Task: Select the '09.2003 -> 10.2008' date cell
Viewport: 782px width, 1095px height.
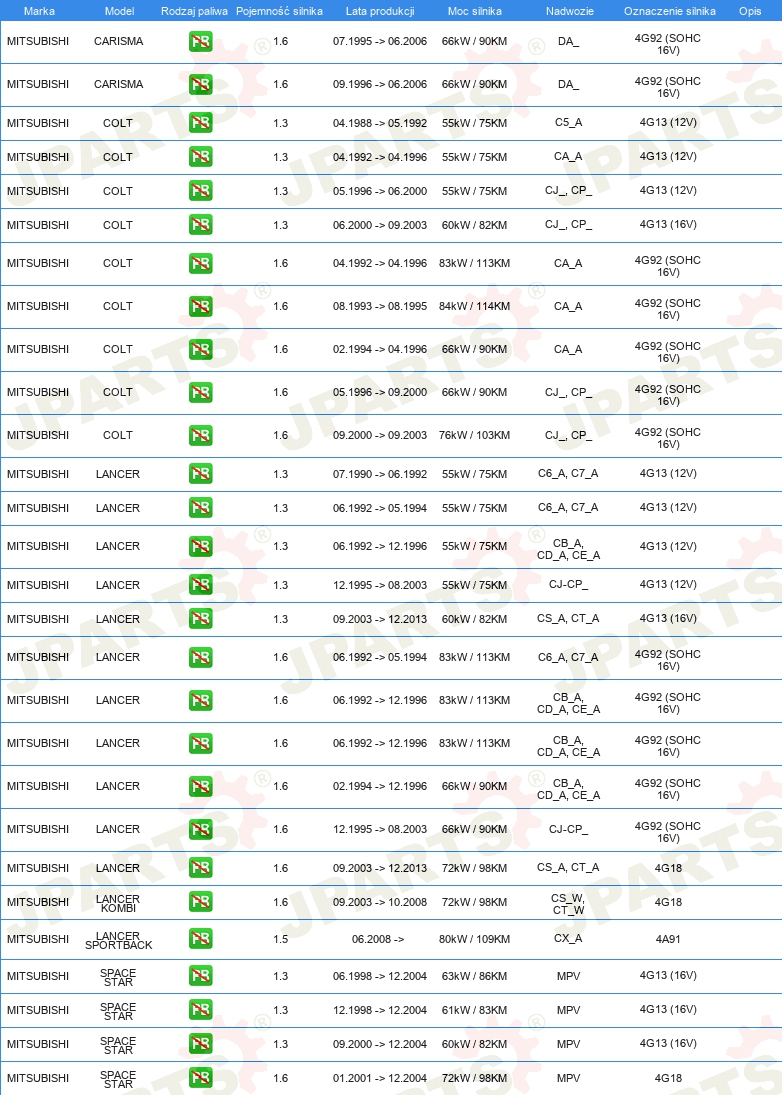Action: click(x=380, y=902)
